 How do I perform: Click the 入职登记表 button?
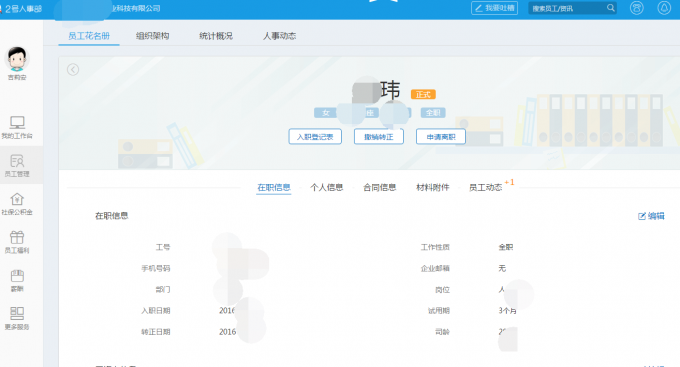[315, 137]
